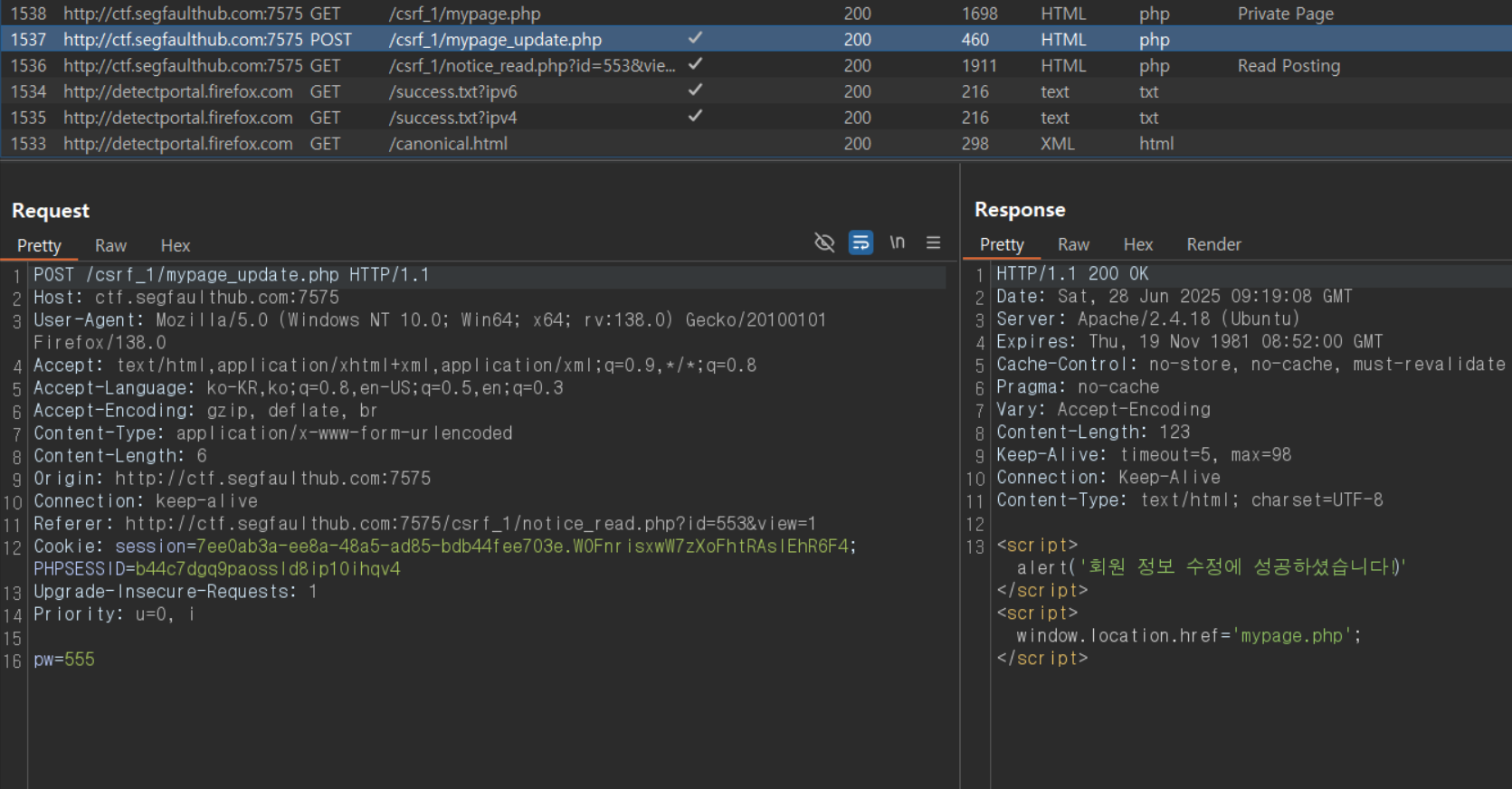The width and height of the screenshot is (1512, 789).
Task: Select history row 1534 success.txt?ipv6
Action: coord(756,91)
